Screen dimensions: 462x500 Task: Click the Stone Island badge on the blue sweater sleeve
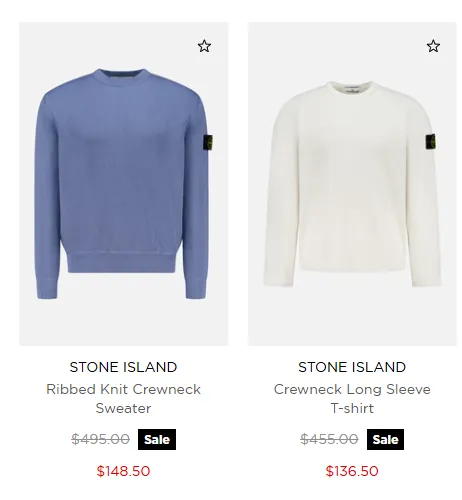click(208, 144)
